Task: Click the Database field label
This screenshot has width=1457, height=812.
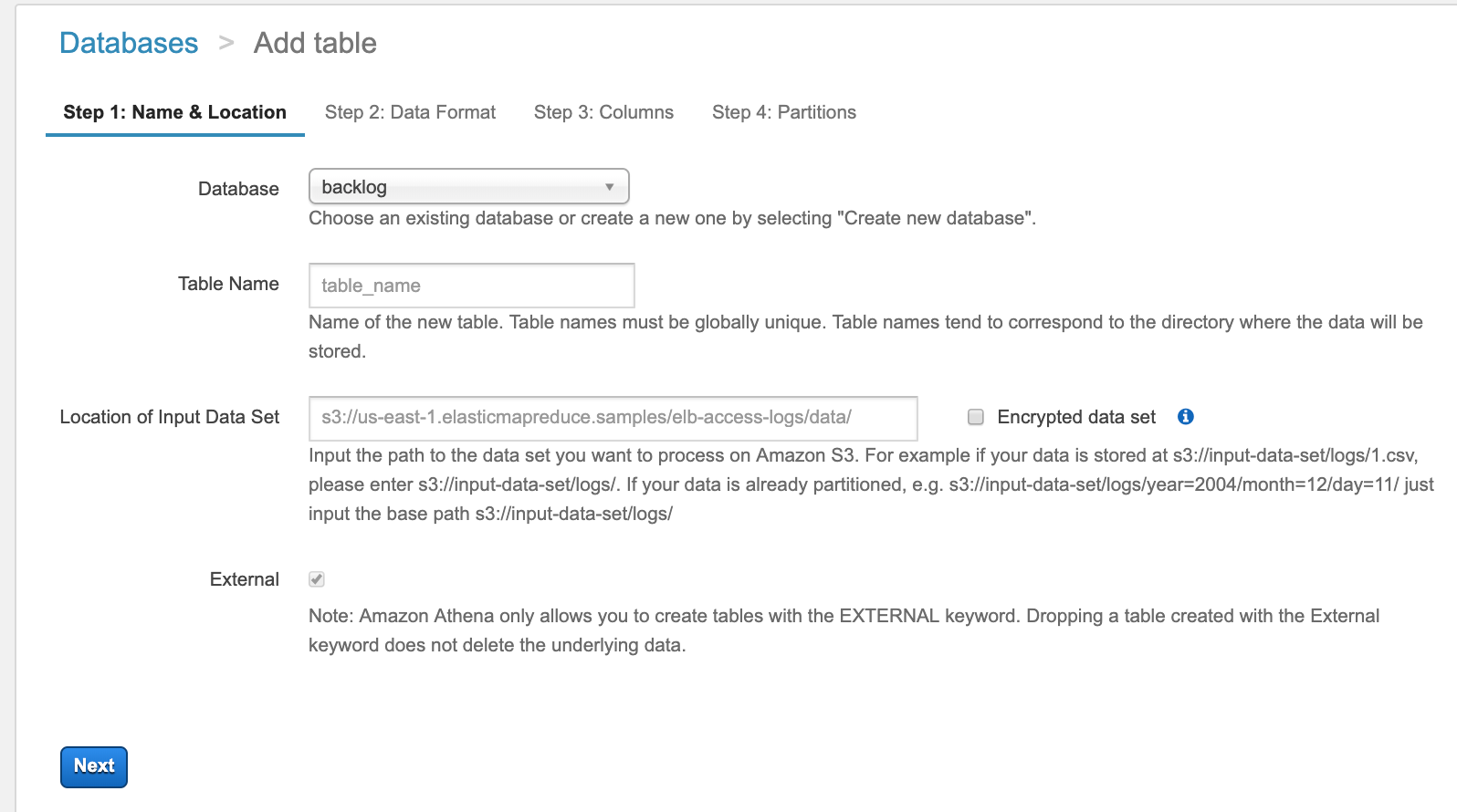Action: click(x=238, y=189)
